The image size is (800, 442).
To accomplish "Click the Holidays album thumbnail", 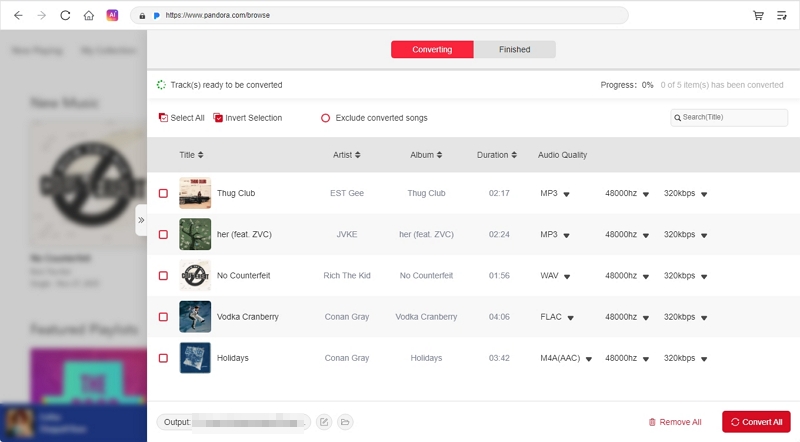I will [195, 358].
